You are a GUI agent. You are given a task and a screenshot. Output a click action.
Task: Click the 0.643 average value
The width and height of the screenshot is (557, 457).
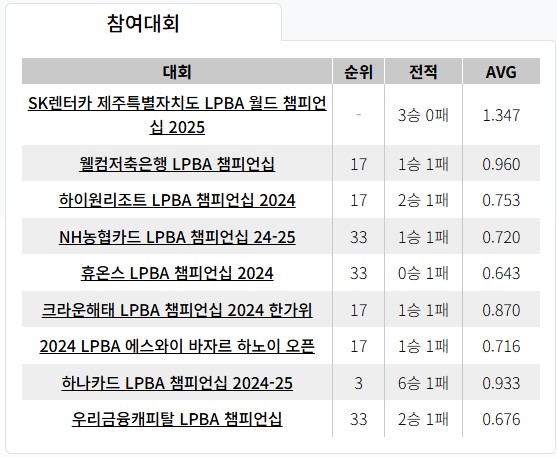pos(501,273)
